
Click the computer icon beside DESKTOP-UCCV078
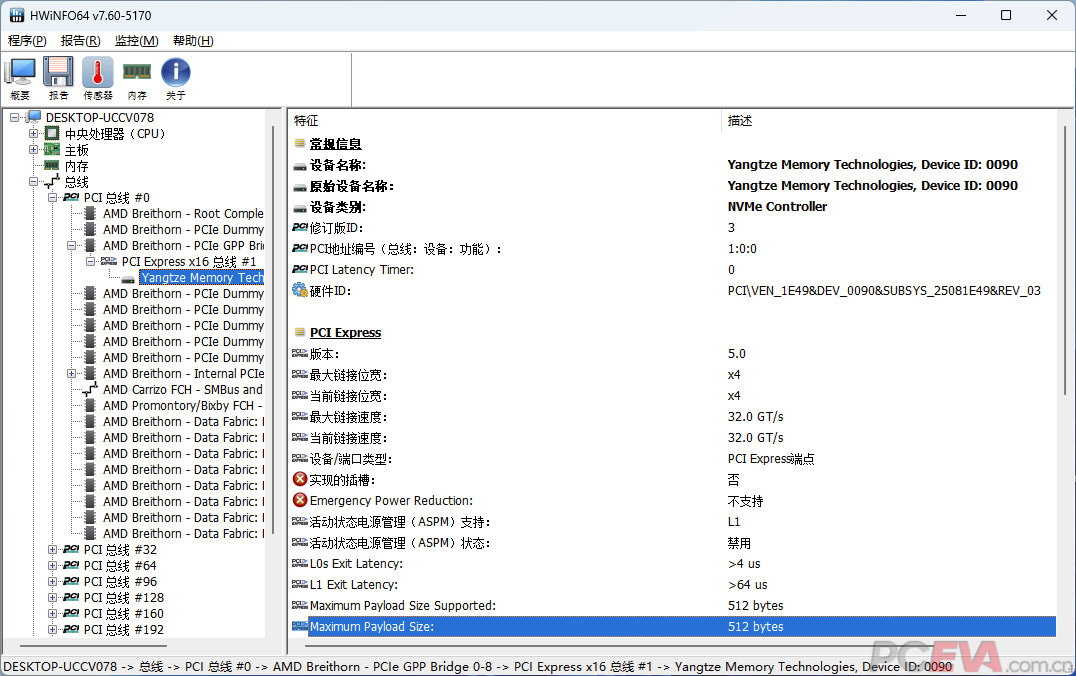point(34,117)
